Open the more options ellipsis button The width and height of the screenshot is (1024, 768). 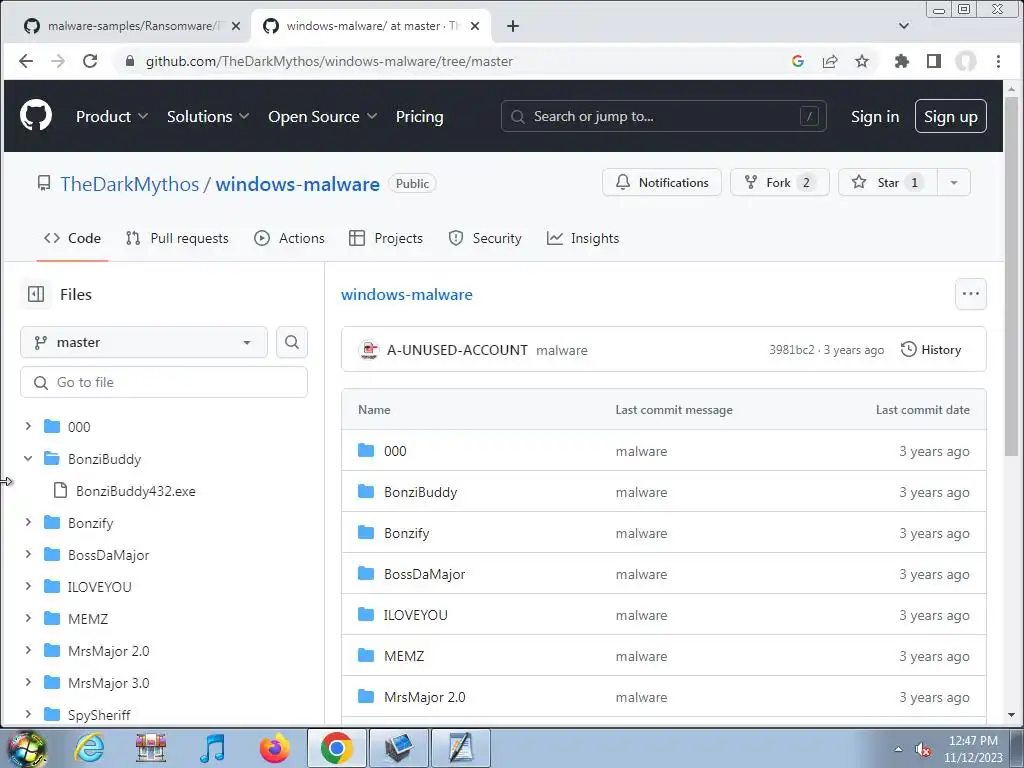970,294
